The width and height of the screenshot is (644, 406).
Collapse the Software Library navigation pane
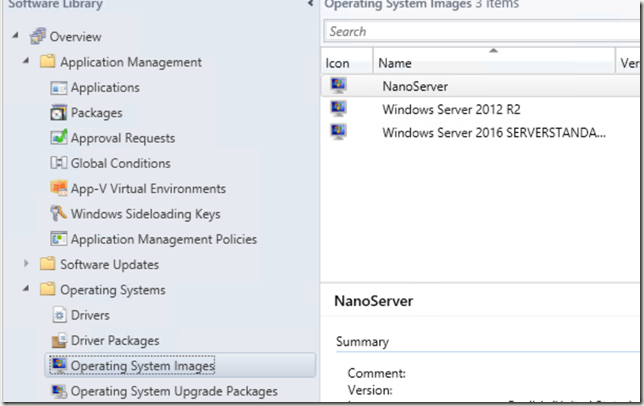310,4
